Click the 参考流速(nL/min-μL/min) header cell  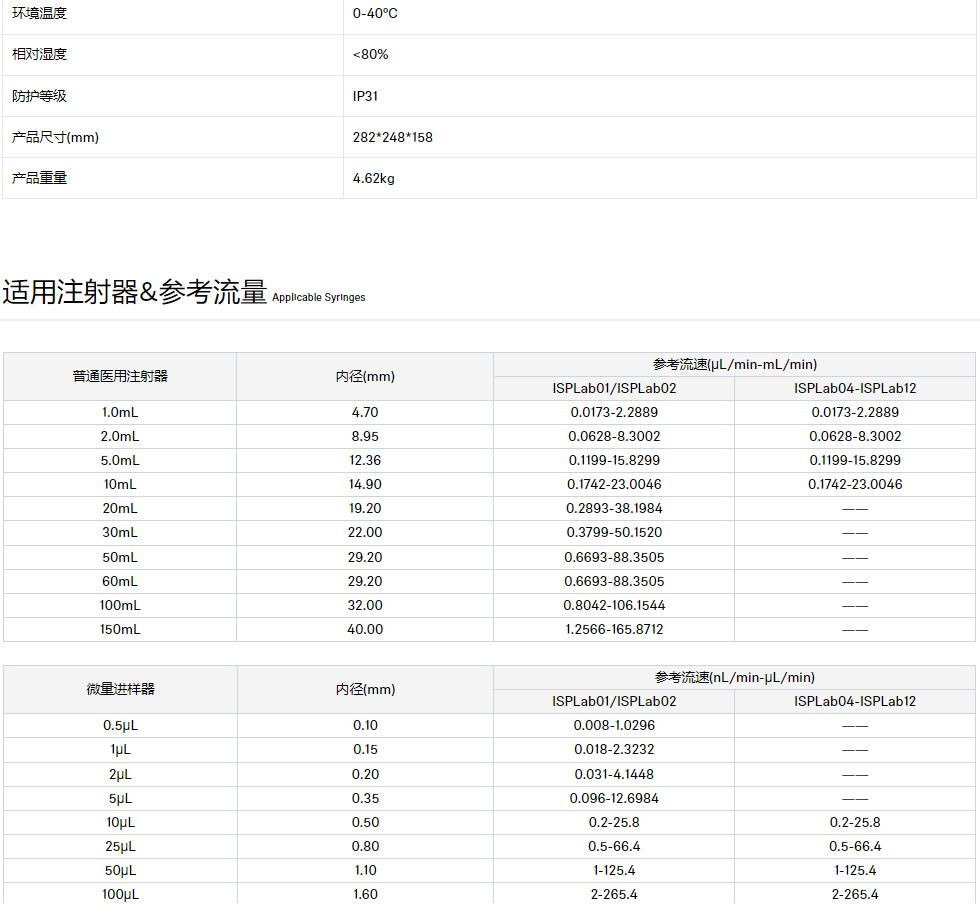tap(734, 678)
